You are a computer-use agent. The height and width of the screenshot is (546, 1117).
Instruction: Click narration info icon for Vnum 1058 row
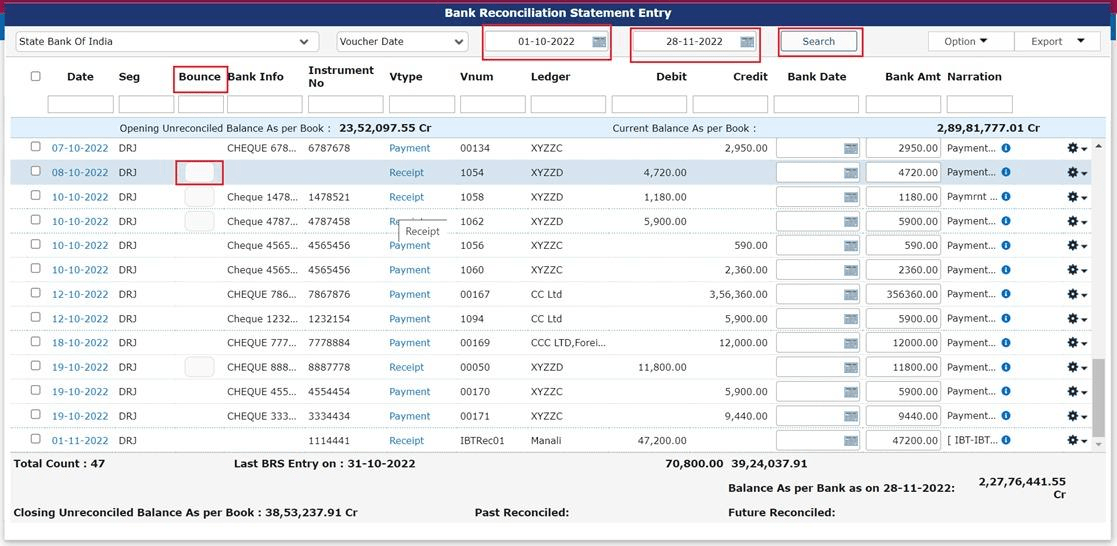pos(1006,197)
